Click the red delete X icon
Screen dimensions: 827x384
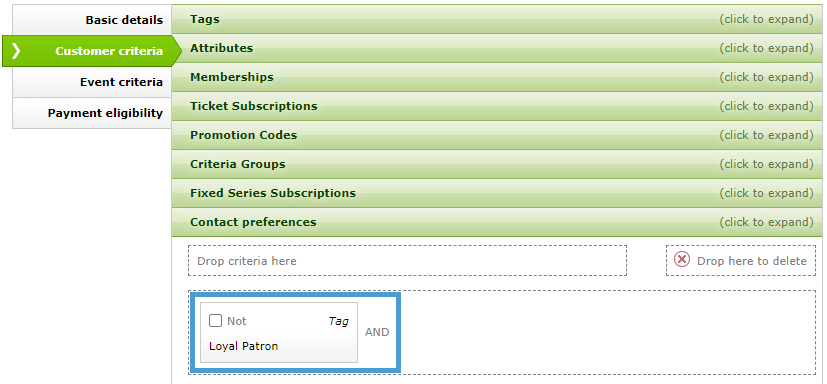682,260
